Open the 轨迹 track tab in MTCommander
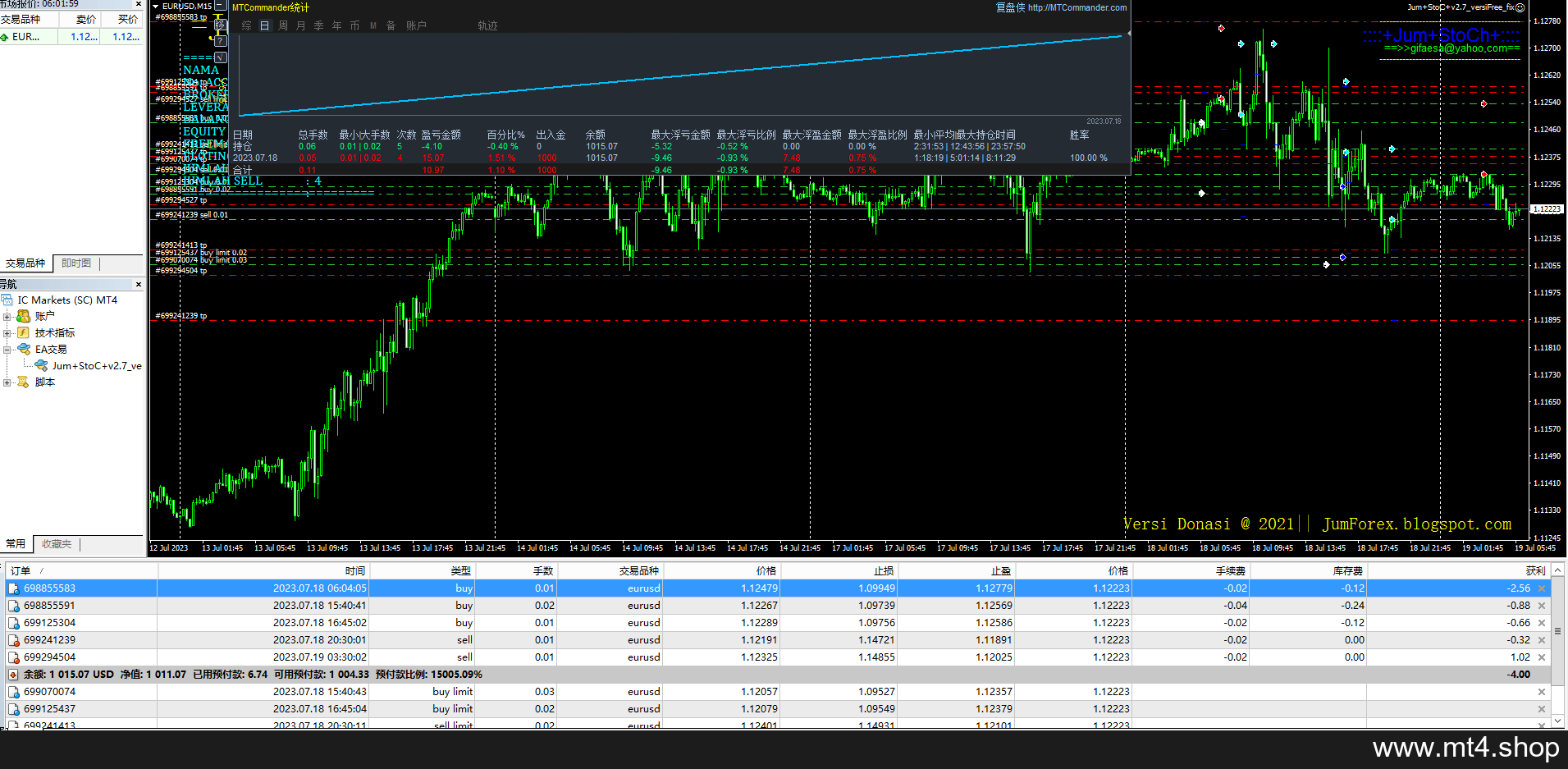 point(488,25)
